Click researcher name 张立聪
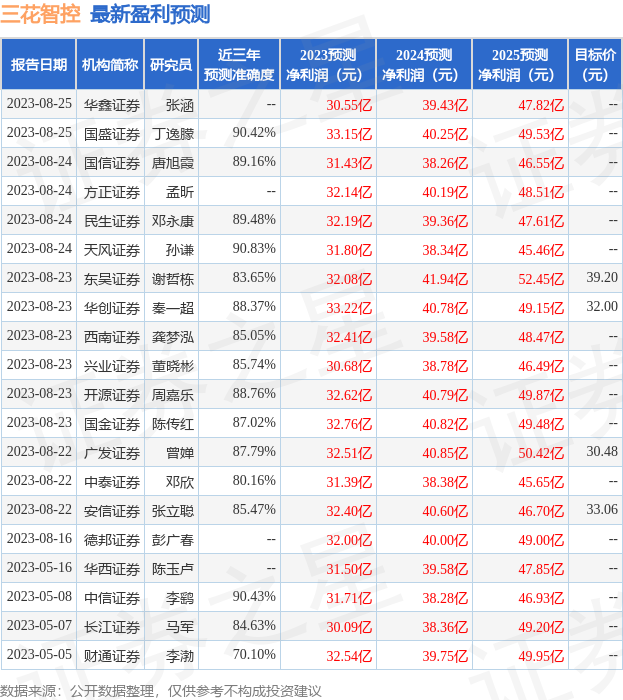 coord(173,512)
